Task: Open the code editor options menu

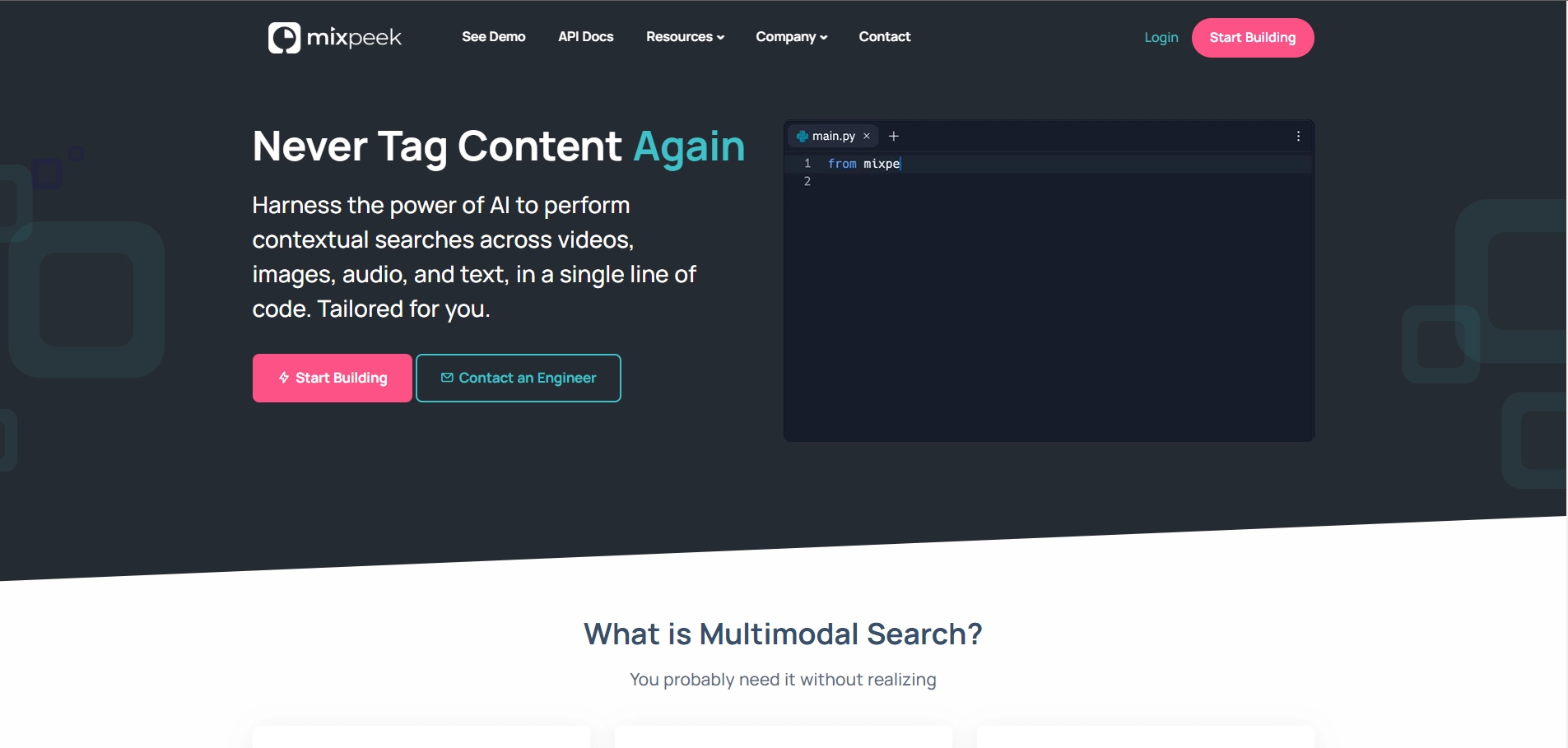Action: (1299, 137)
